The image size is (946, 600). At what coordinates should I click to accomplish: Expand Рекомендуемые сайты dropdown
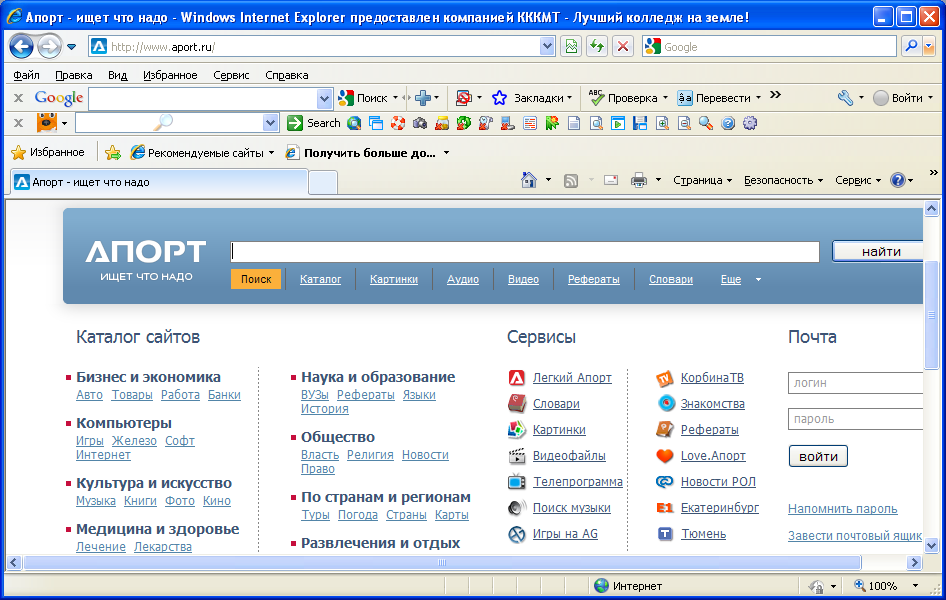coord(271,153)
